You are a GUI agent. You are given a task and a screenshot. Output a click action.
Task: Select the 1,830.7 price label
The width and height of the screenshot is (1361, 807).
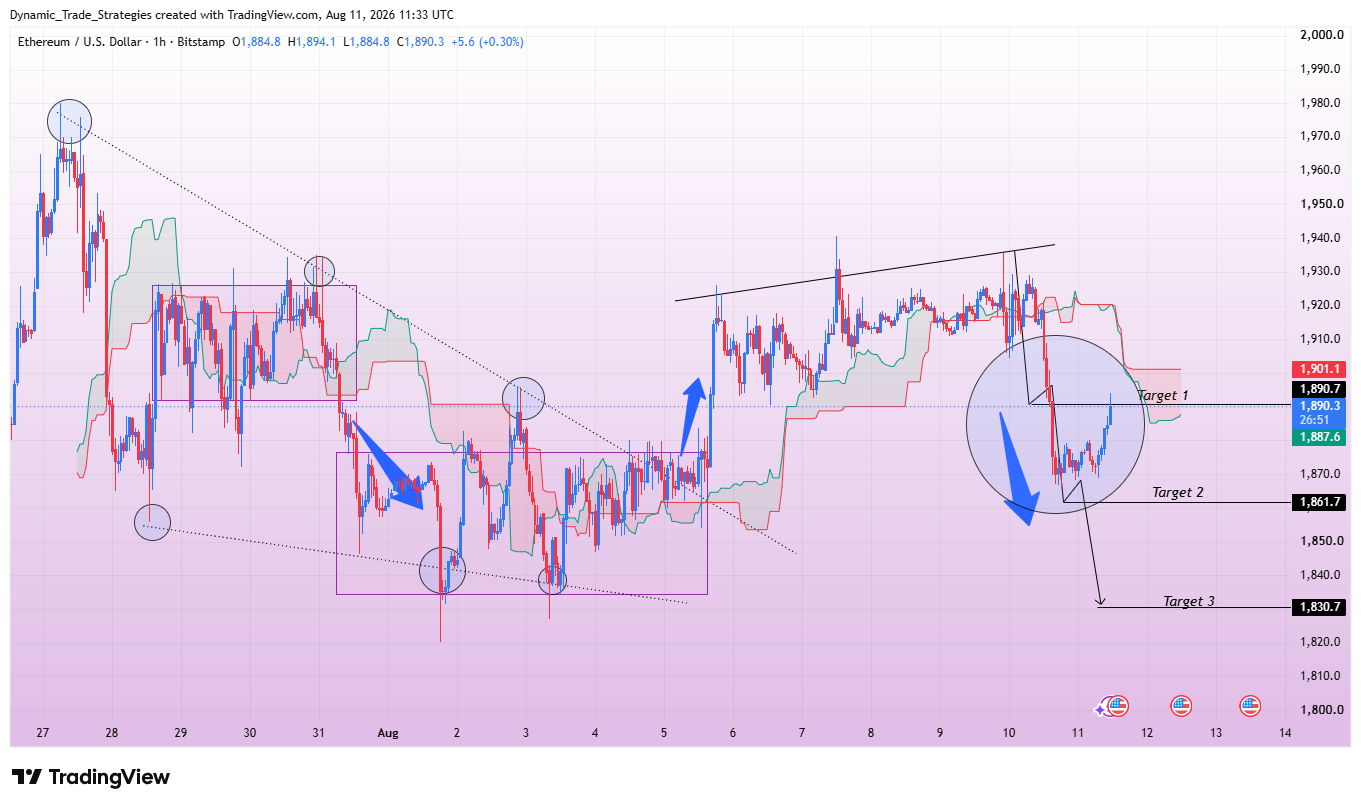1321,607
